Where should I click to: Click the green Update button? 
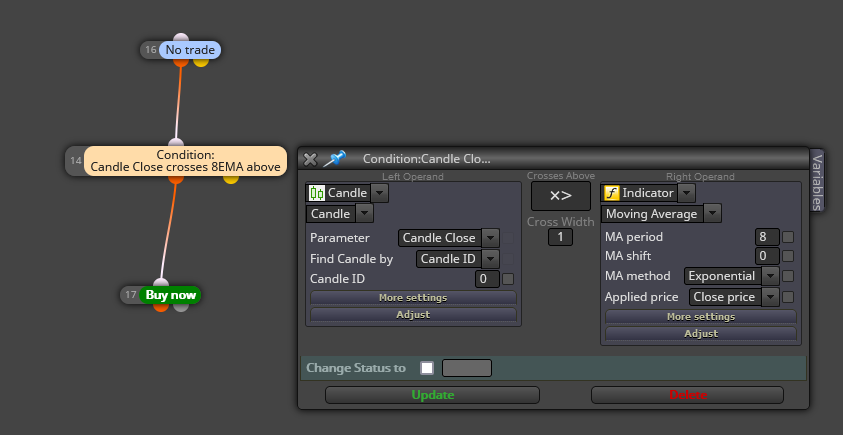tap(432, 395)
